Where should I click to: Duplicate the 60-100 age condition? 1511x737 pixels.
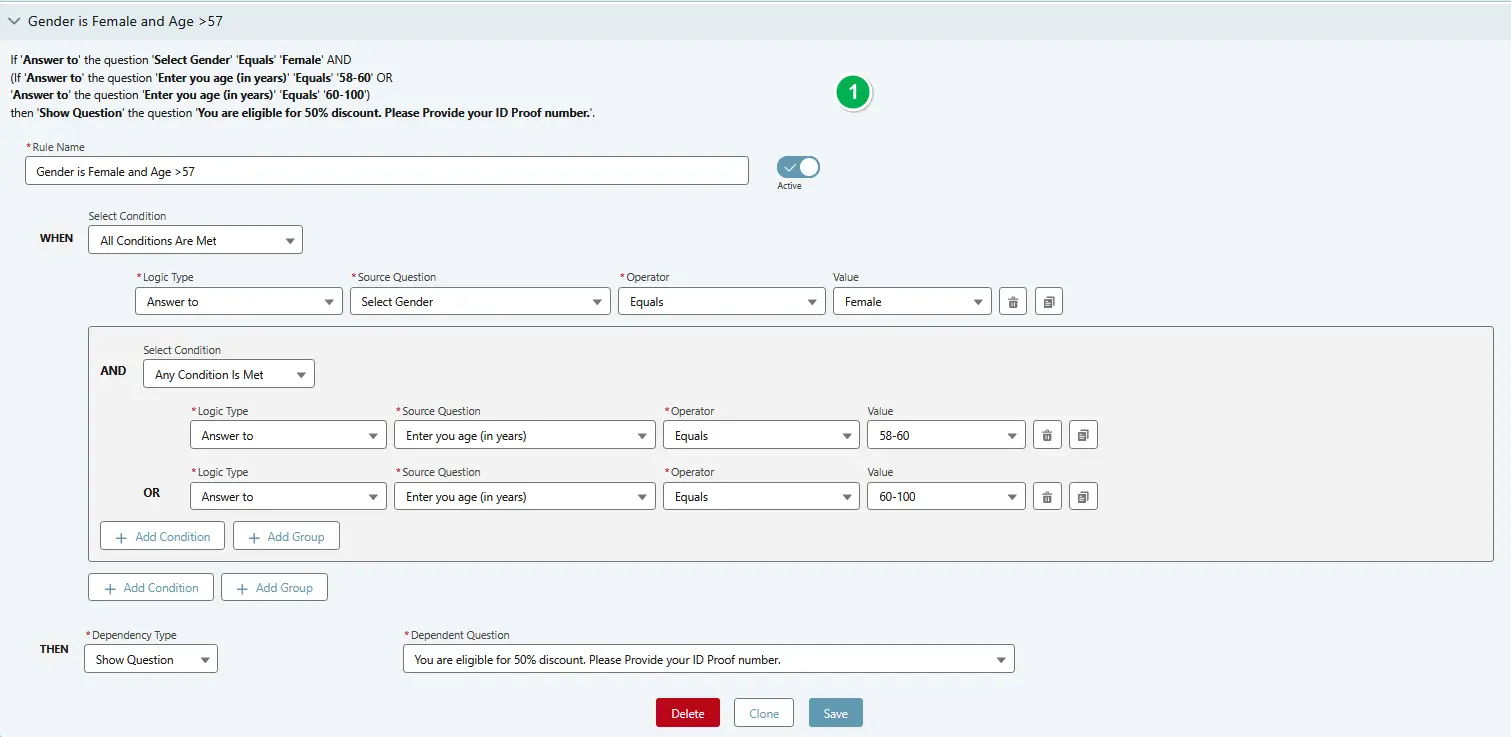[1082, 496]
